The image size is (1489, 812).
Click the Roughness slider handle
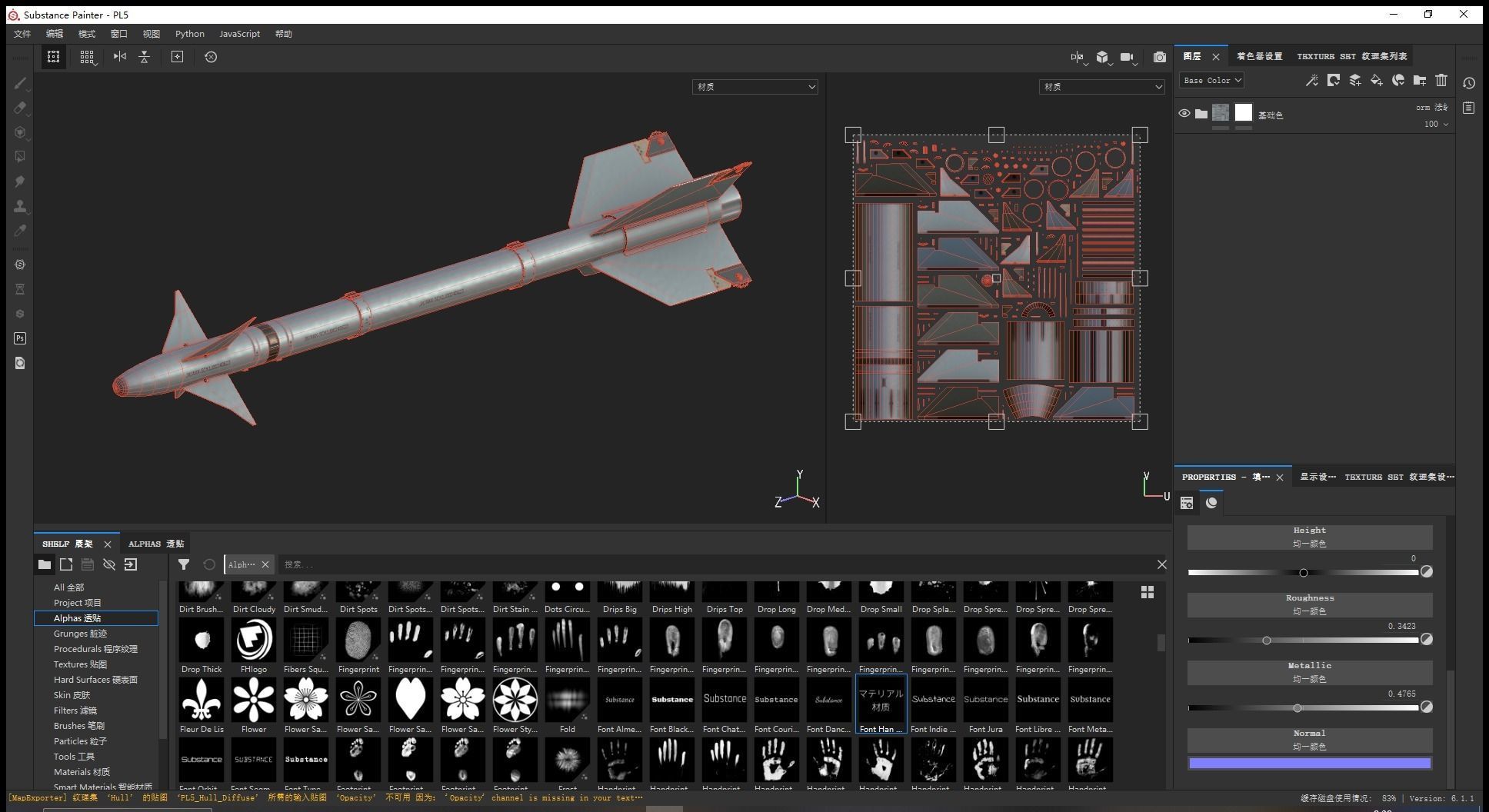1266,641
